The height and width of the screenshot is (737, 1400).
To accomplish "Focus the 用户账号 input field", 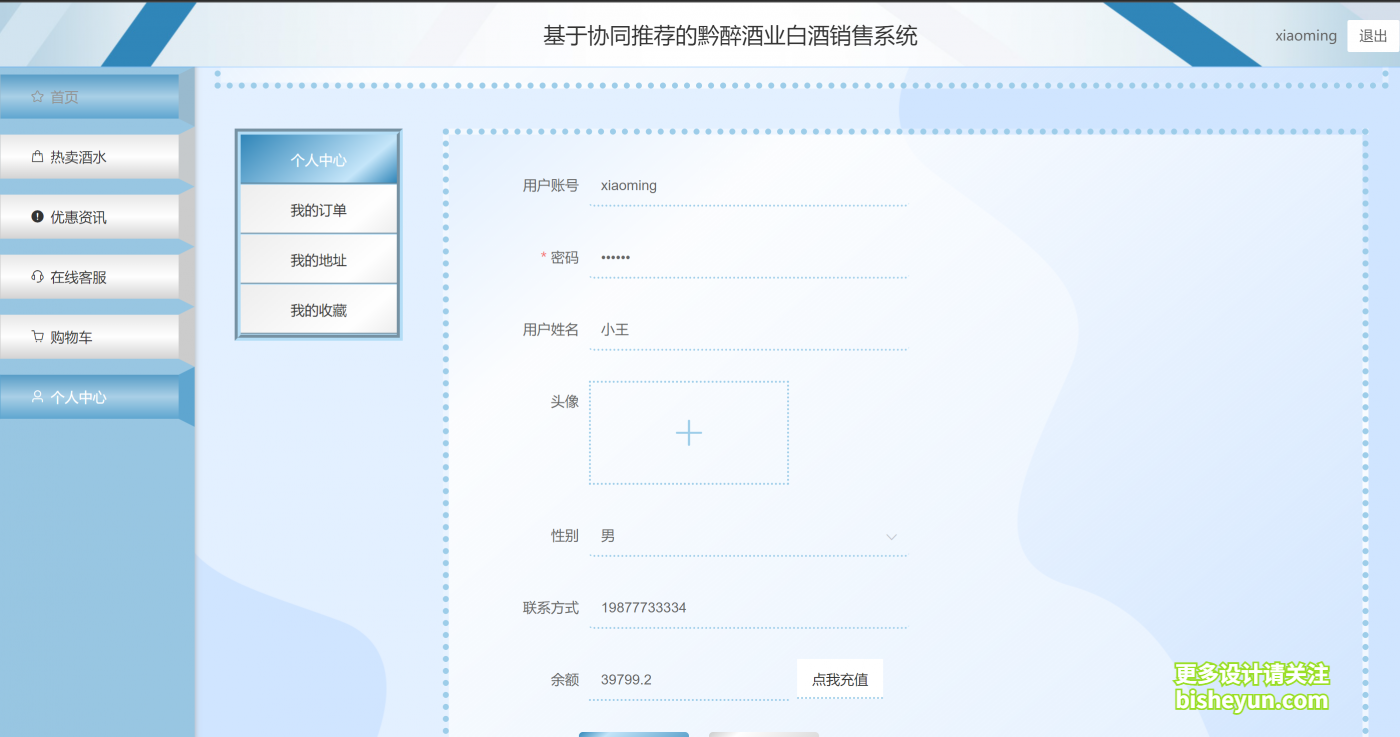I will click(748, 186).
